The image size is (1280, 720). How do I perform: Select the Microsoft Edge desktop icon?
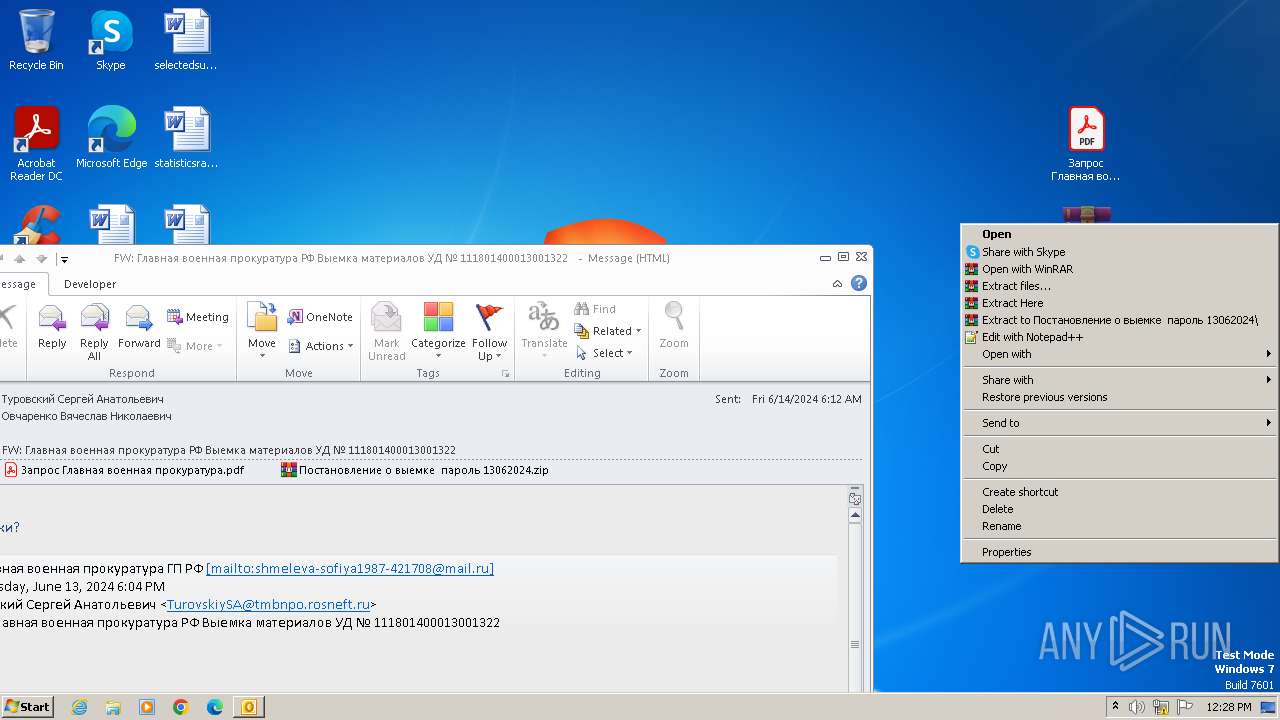pyautogui.click(x=112, y=137)
